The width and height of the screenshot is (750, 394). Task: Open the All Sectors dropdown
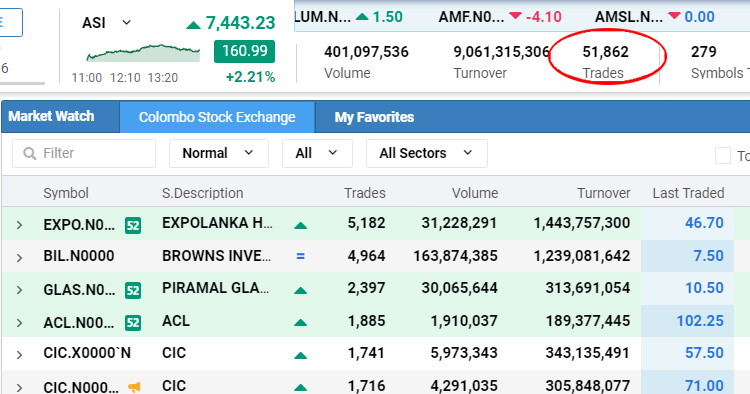[427, 153]
